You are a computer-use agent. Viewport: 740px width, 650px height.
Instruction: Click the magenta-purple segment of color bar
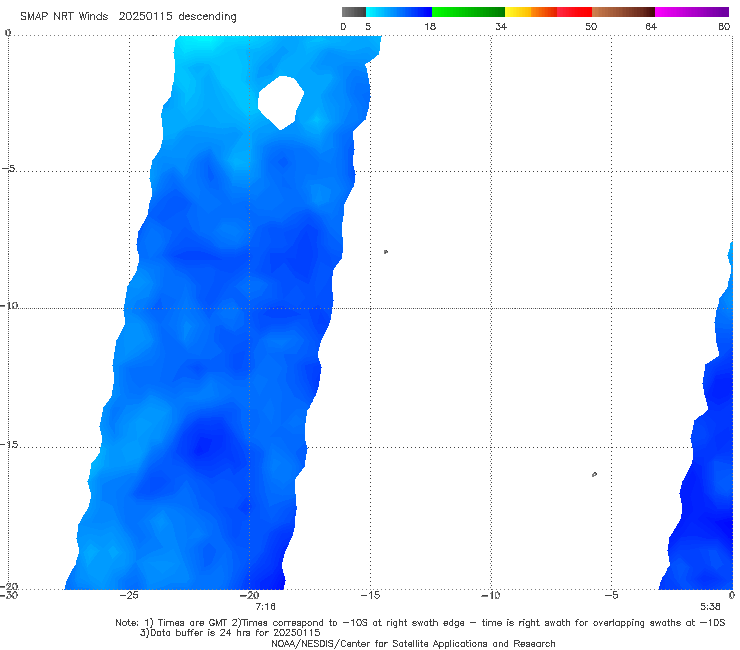click(x=692, y=12)
